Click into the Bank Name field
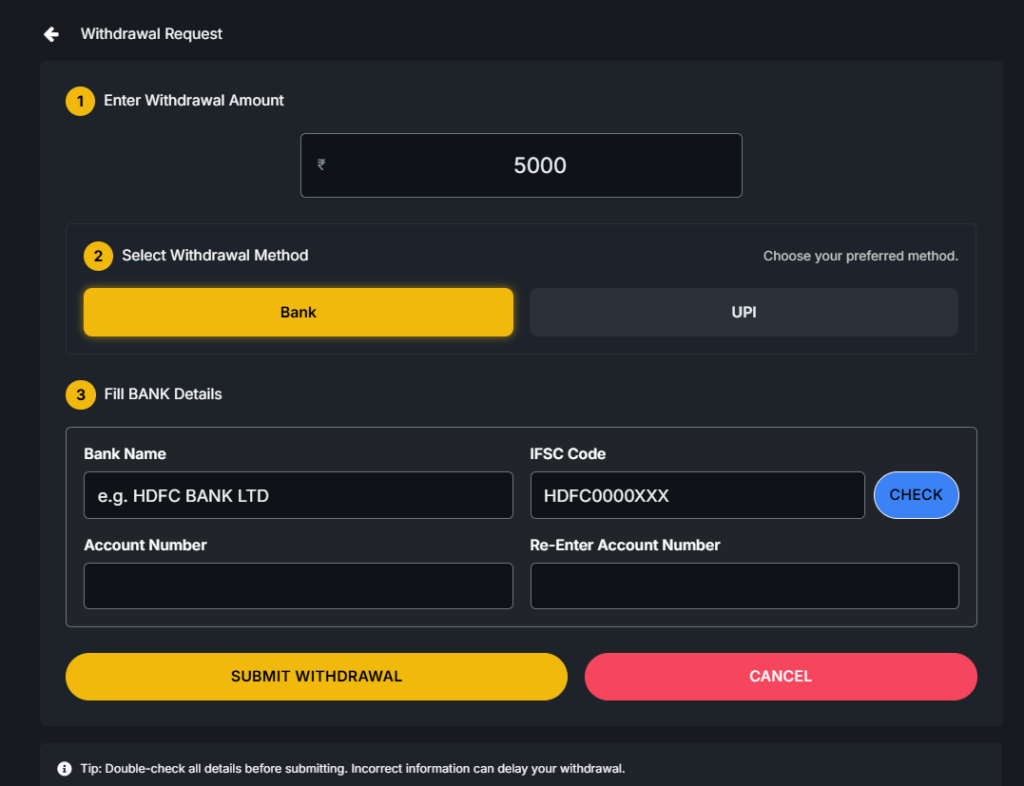The image size is (1024, 786). [298, 495]
